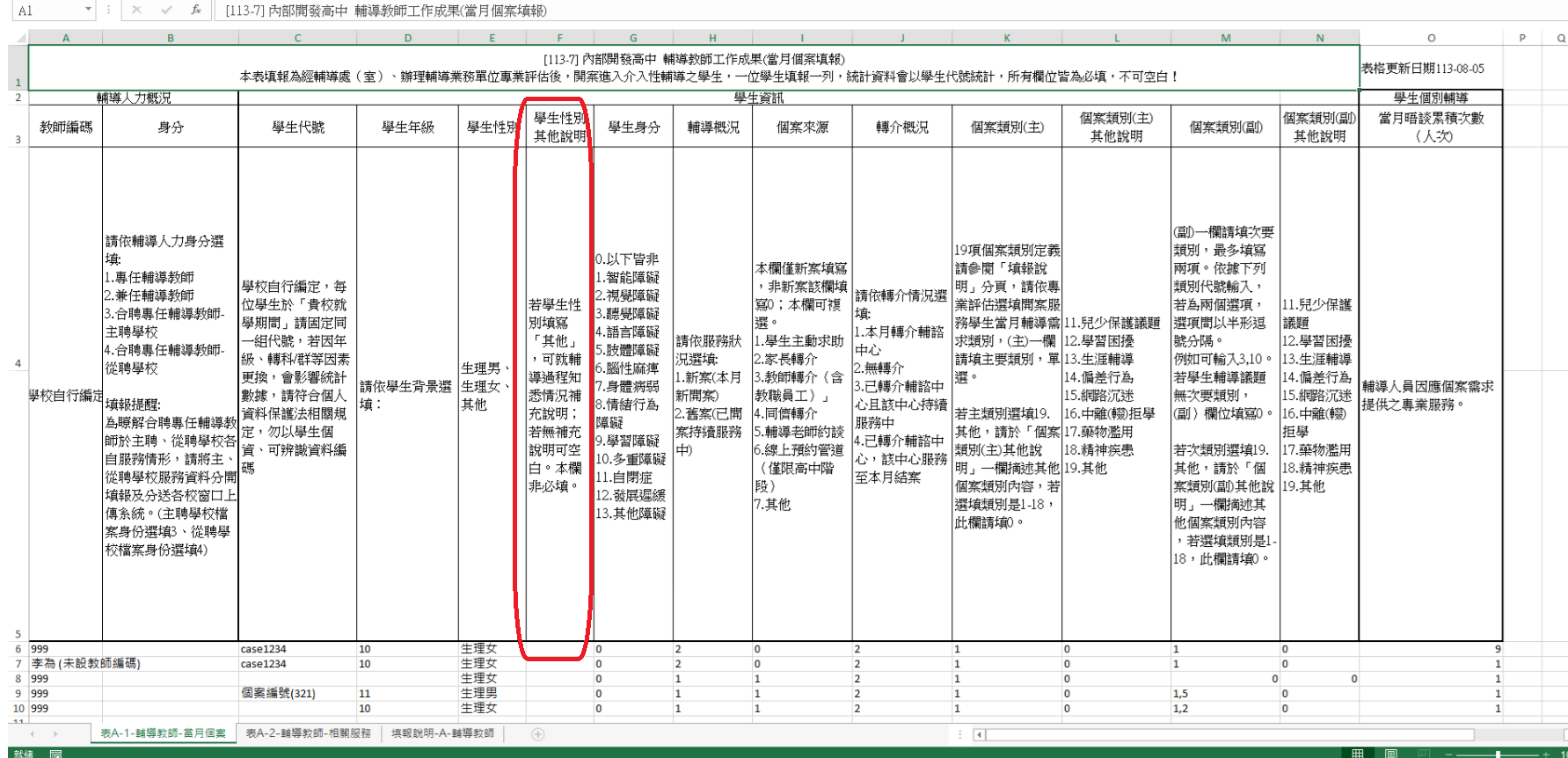Switch to sheet tab 表A-2-輔導教師-相關服務
This screenshot has height=758, width=1568.
click(308, 733)
